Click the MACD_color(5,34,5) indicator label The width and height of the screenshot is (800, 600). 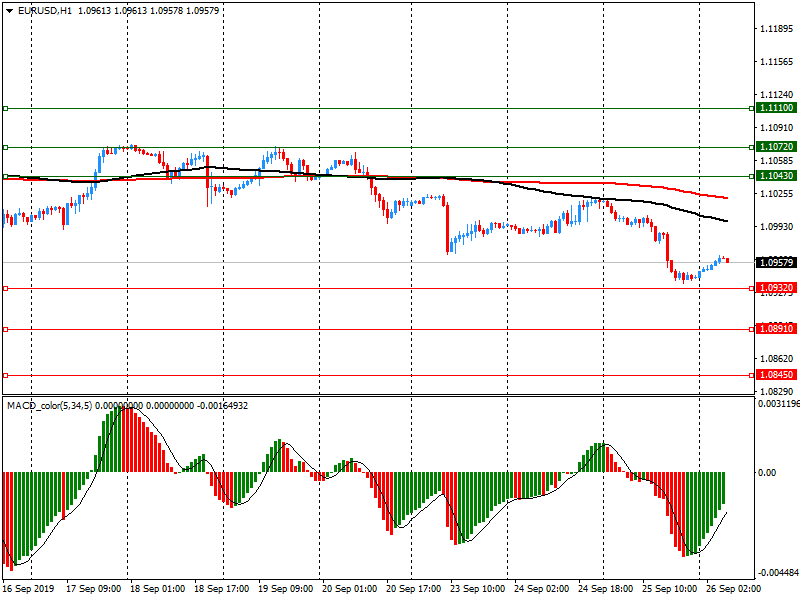pyautogui.click(x=49, y=406)
